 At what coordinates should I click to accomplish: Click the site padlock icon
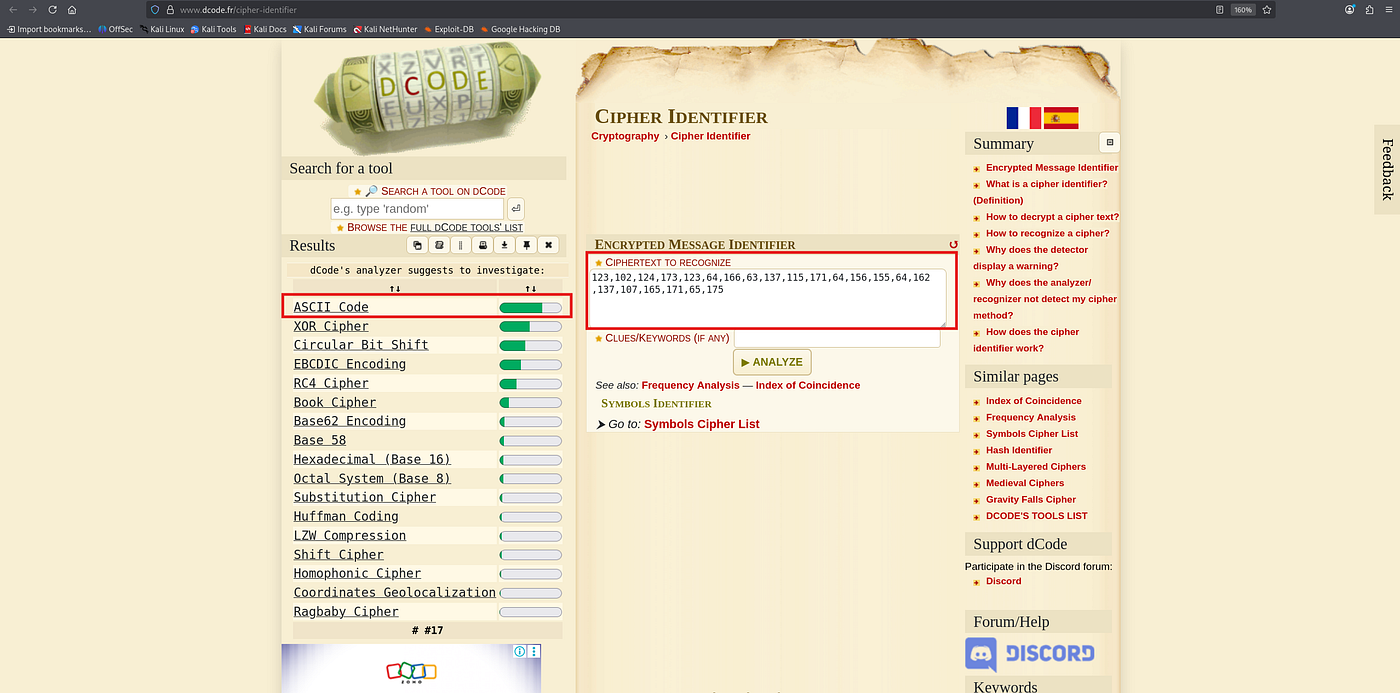click(170, 9)
